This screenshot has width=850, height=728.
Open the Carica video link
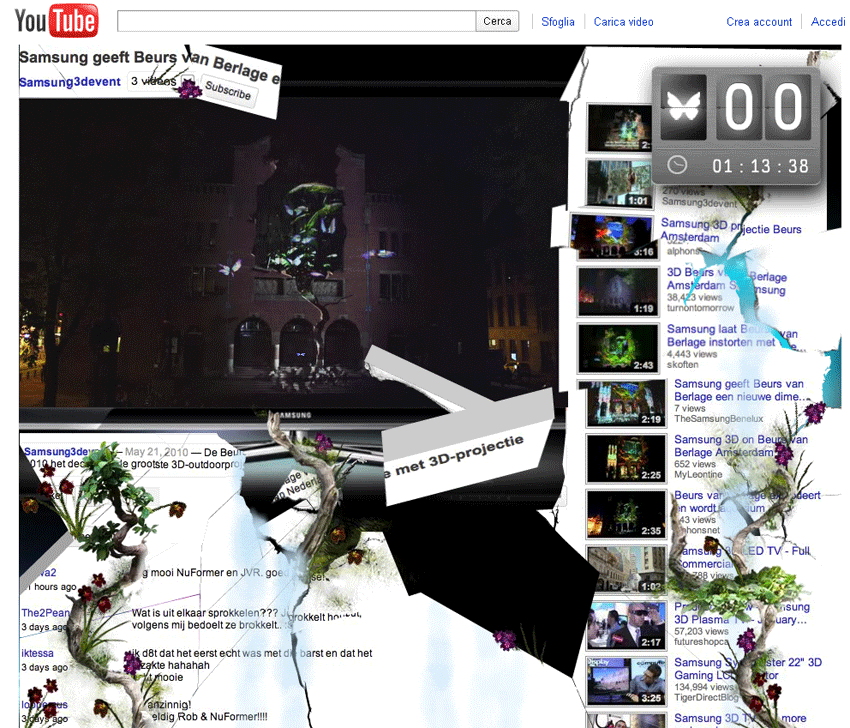(623, 22)
